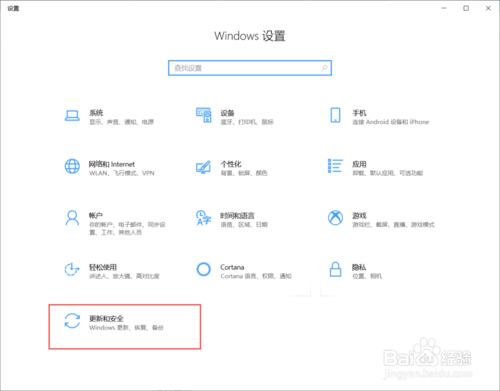Close the Settings window
Image resolution: width=500 pixels, height=391 pixels.
(x=488, y=8)
